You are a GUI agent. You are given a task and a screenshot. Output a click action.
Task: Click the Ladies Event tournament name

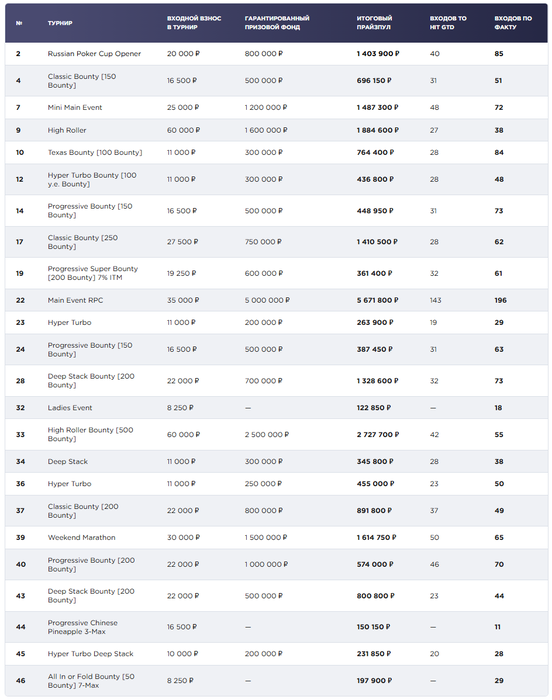70,408
